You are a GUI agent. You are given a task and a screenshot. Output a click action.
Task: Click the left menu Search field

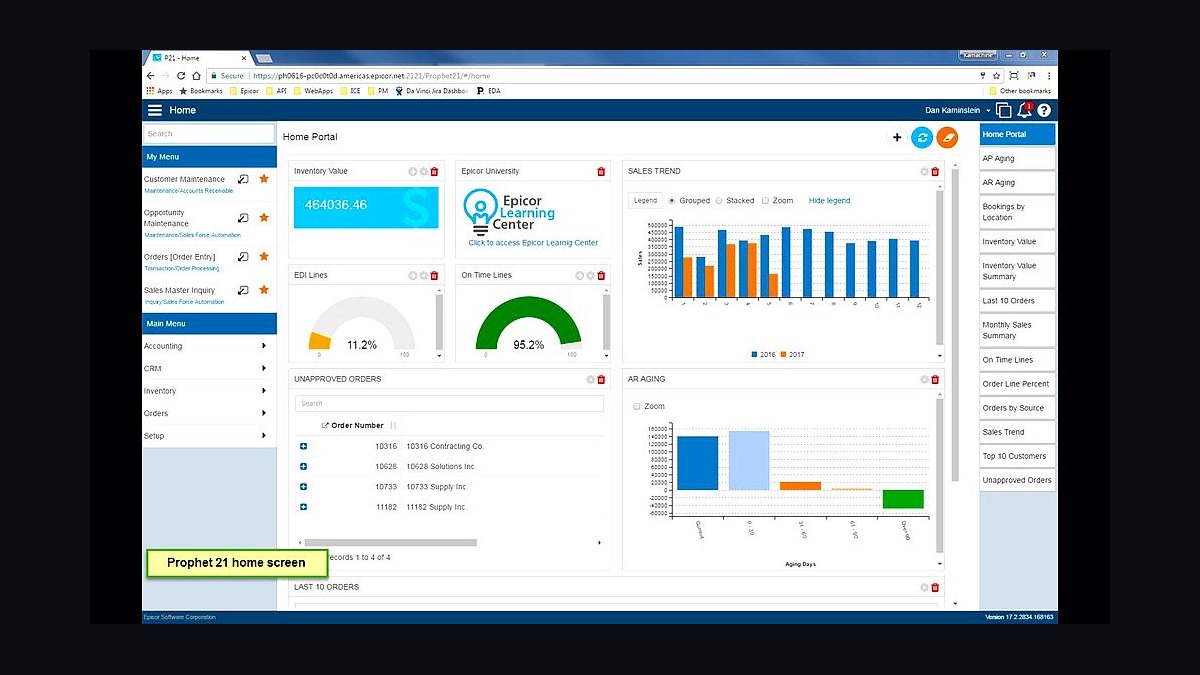pos(208,133)
